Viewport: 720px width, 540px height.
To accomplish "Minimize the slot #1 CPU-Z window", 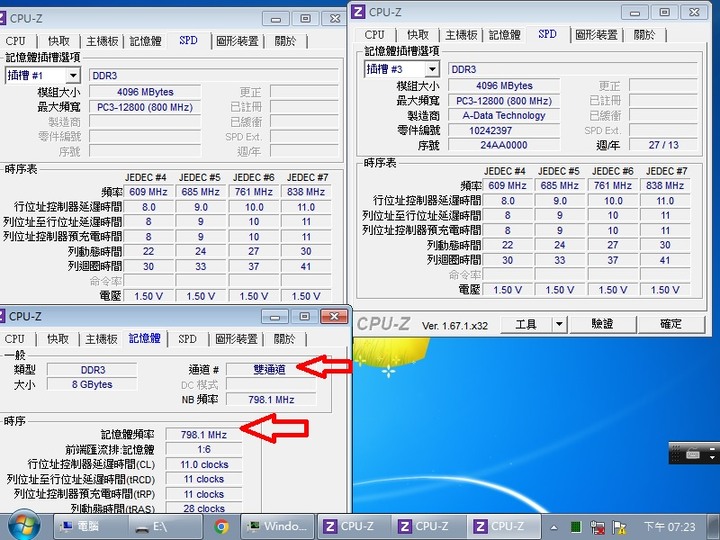I will (x=276, y=19).
